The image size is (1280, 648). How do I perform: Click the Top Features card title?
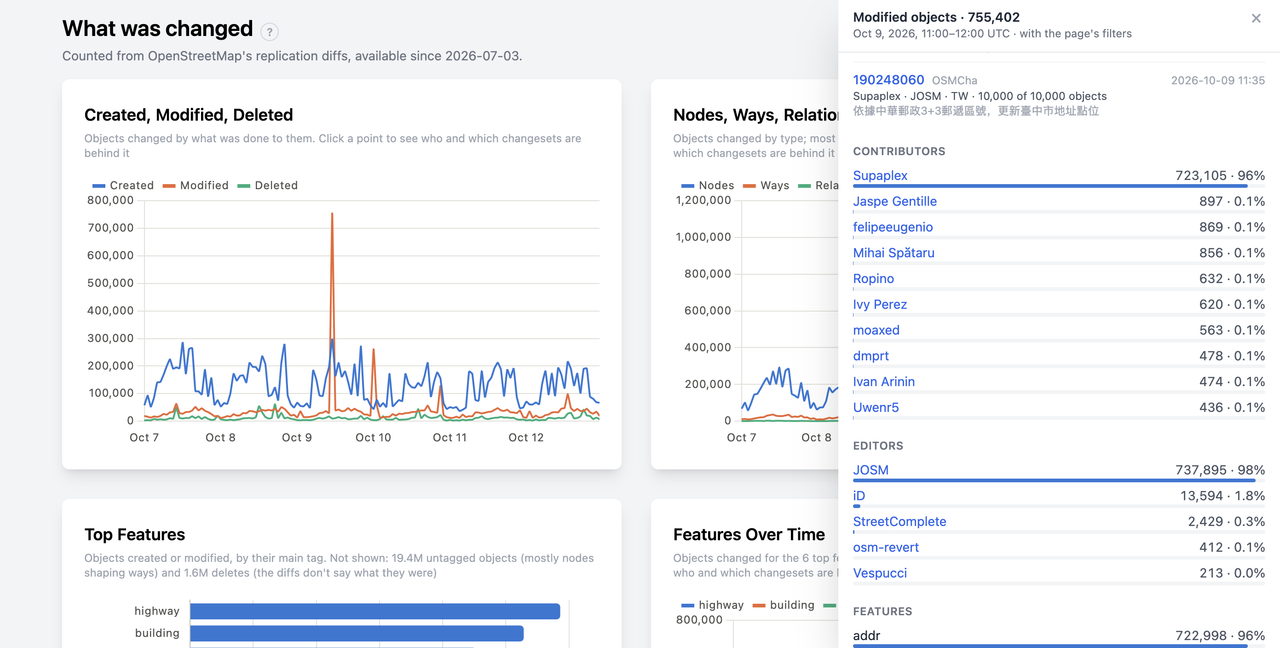[135, 534]
